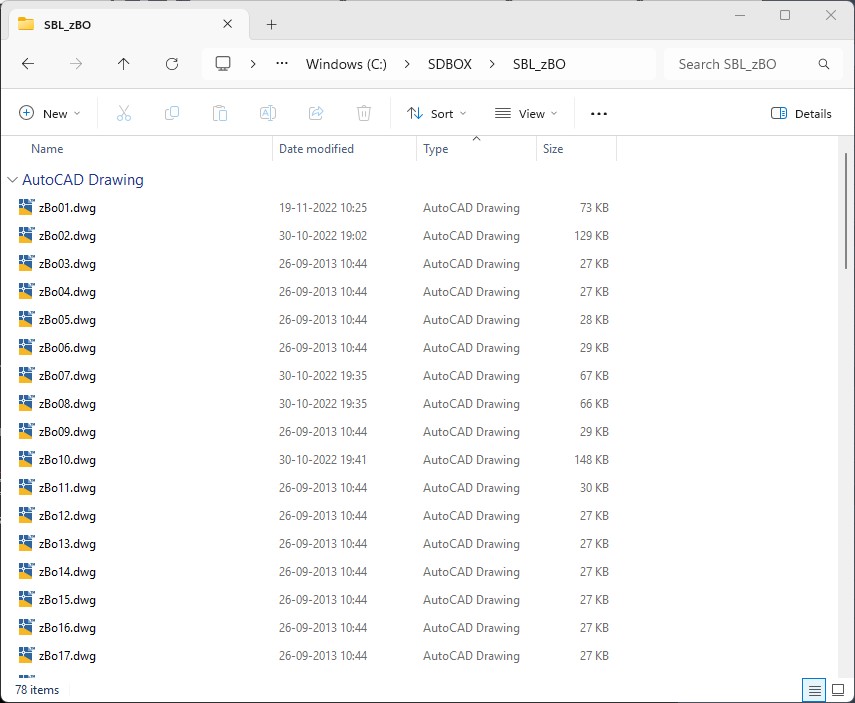
Task: Click the zBo10.dwg file icon
Action: (x=26, y=459)
